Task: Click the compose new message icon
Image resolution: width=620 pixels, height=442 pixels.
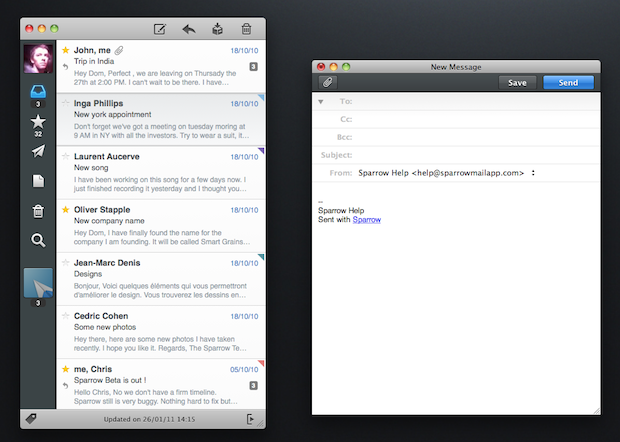Action: [159, 29]
